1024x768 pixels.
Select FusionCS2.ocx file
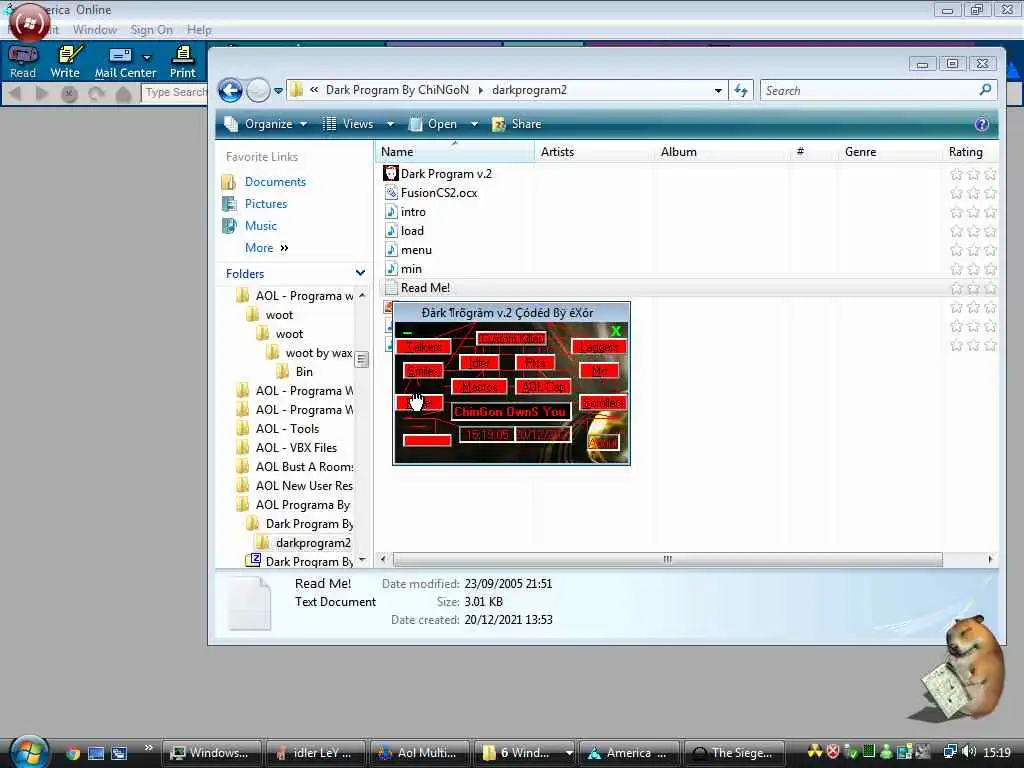point(438,193)
